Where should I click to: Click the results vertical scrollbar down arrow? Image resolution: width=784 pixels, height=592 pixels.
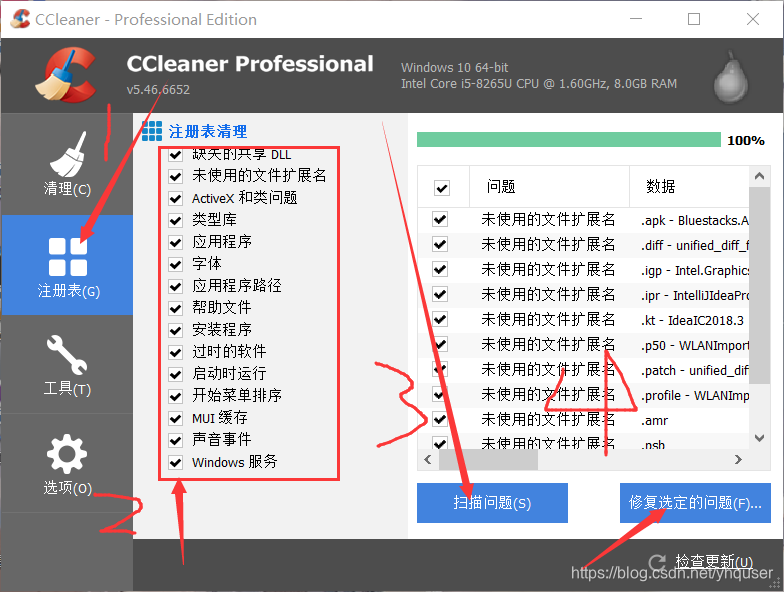coord(760,438)
